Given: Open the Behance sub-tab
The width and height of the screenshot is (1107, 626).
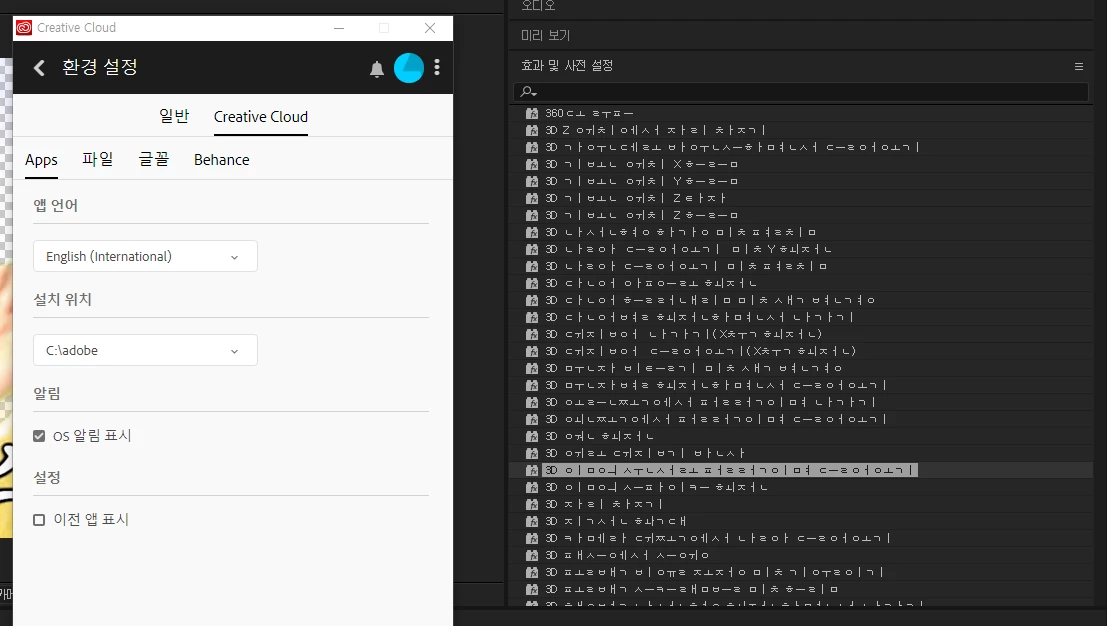Looking at the screenshot, I should click(x=222, y=160).
